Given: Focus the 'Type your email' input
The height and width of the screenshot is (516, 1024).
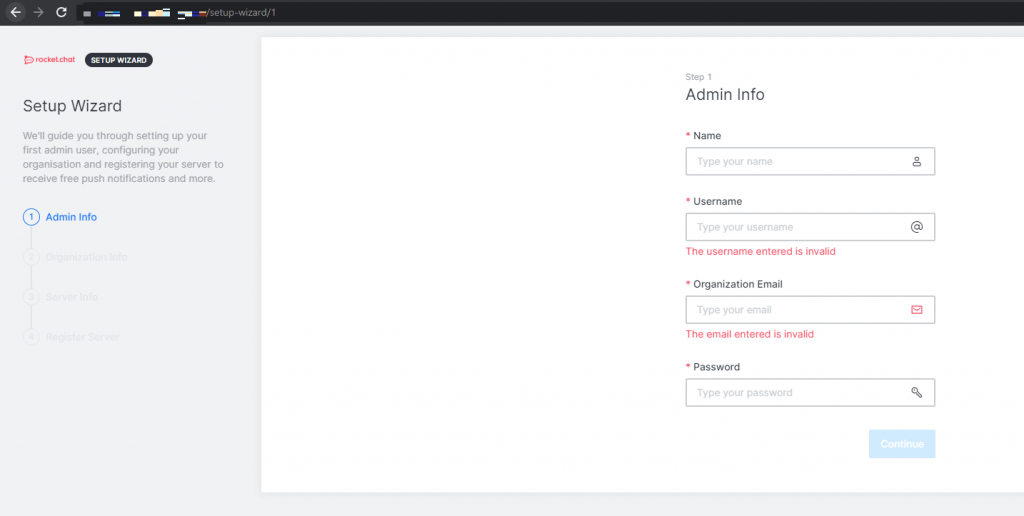Looking at the screenshot, I should (x=810, y=310).
